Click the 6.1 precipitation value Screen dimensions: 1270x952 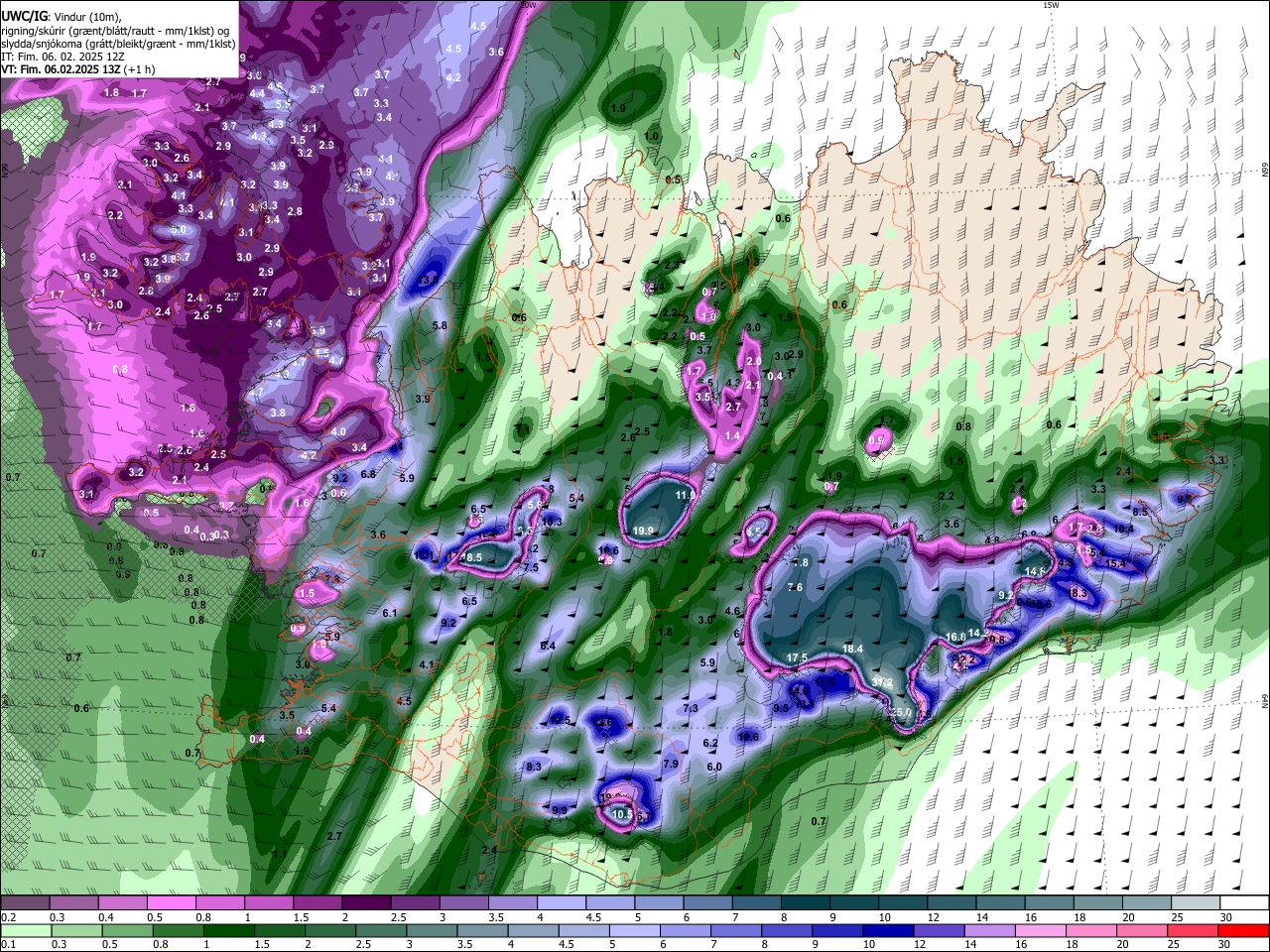point(390,614)
